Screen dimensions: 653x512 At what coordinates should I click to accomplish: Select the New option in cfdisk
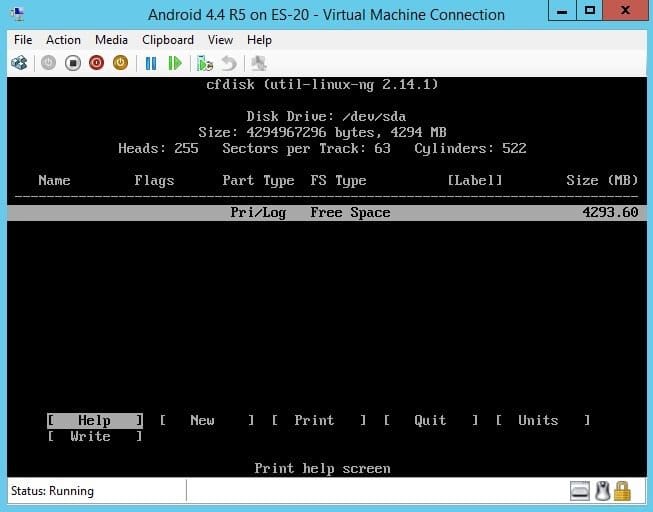pos(207,420)
